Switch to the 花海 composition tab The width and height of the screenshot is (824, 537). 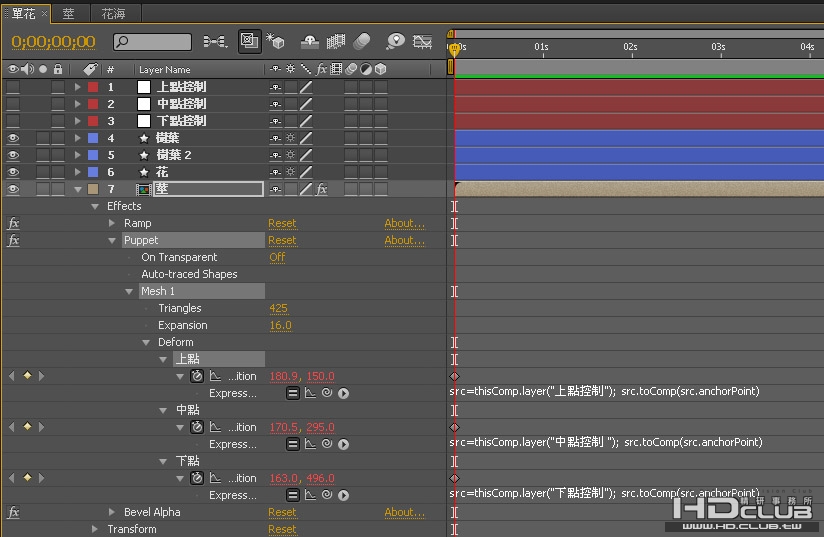coord(114,14)
